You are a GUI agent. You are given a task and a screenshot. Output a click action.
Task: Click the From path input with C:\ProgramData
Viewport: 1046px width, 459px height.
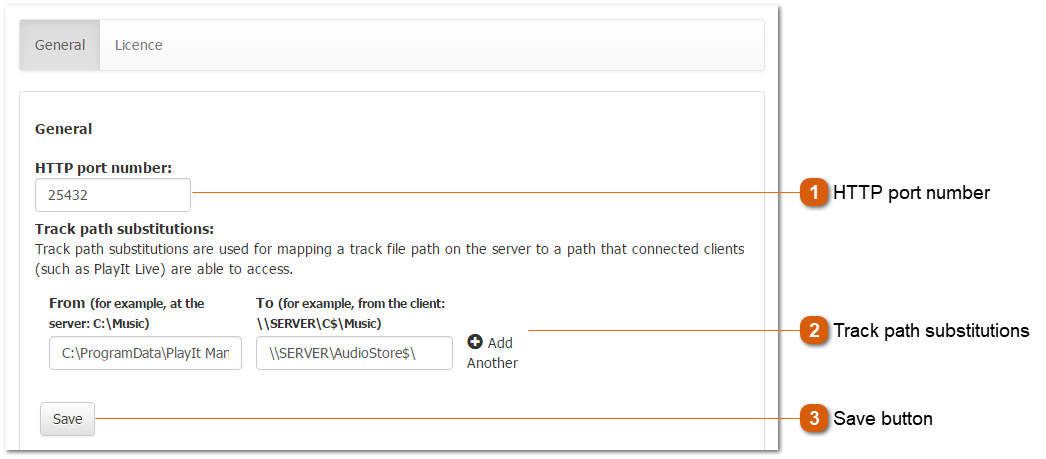pos(145,353)
